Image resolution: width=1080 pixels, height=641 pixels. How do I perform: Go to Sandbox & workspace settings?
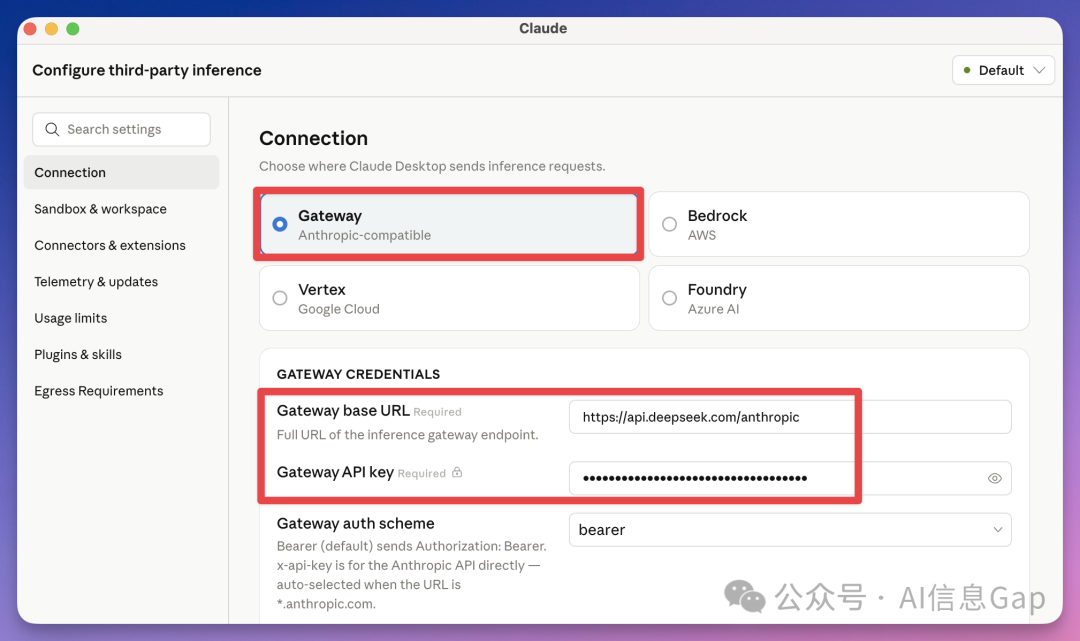click(100, 209)
